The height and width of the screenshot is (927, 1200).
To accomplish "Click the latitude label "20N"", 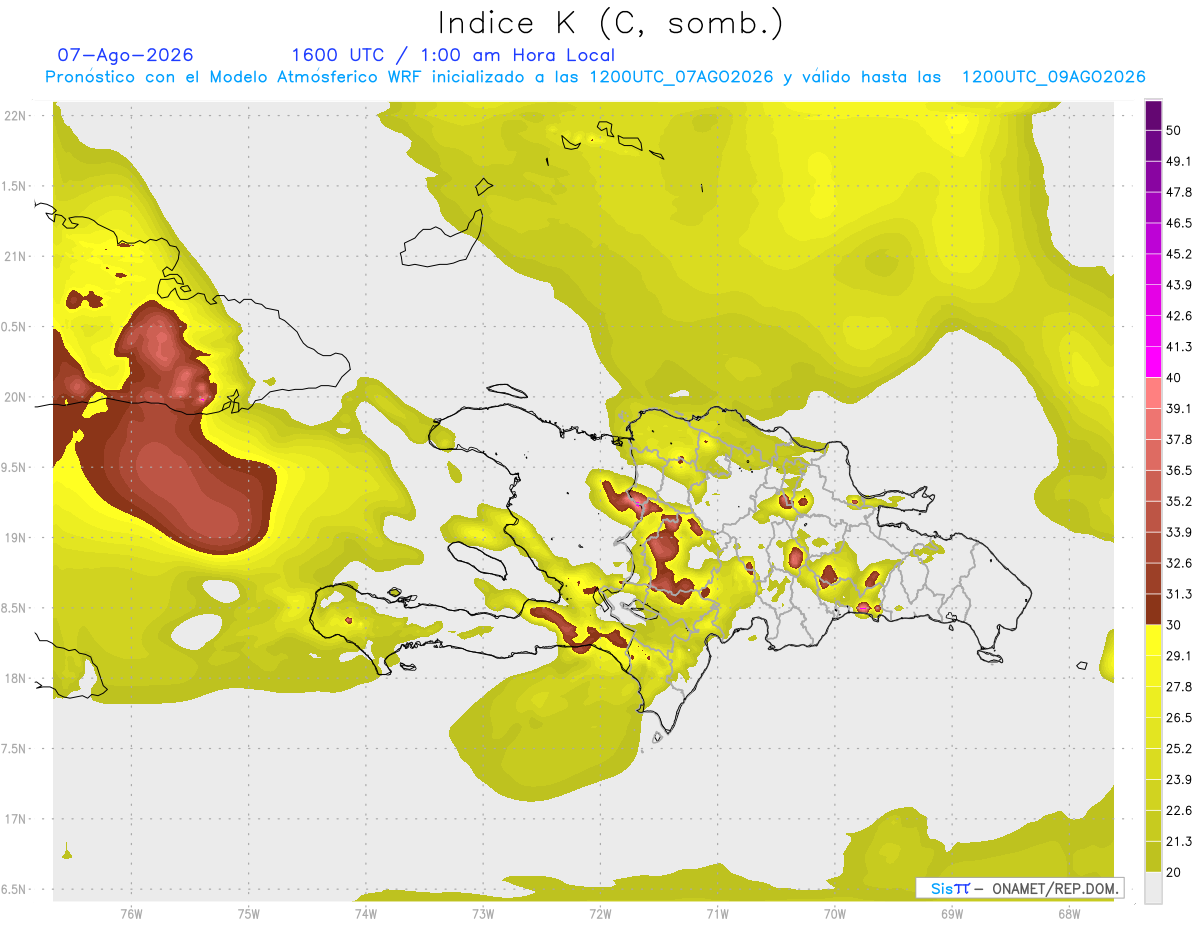I will 16,397.
